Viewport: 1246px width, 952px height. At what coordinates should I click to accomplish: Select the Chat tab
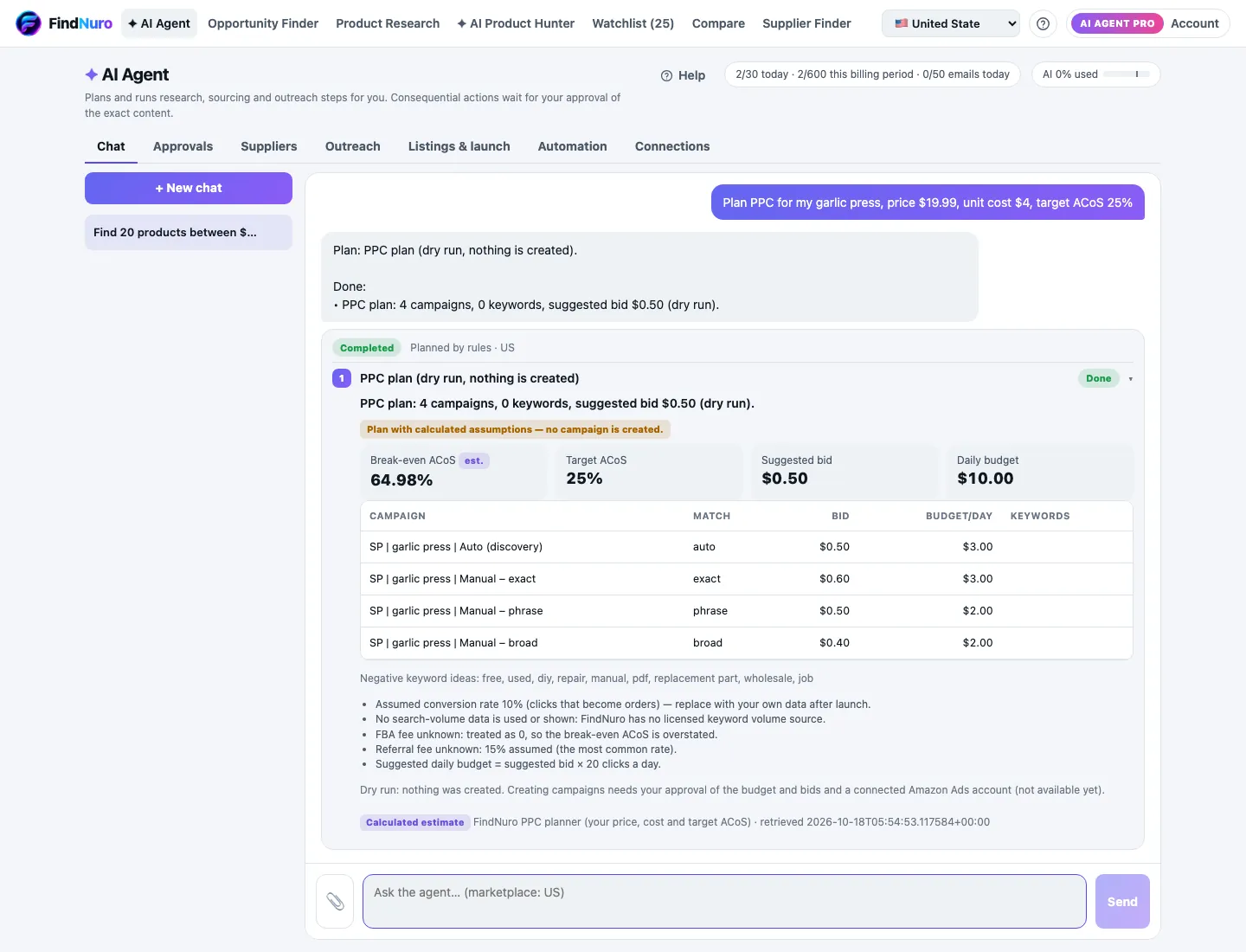tap(111, 146)
